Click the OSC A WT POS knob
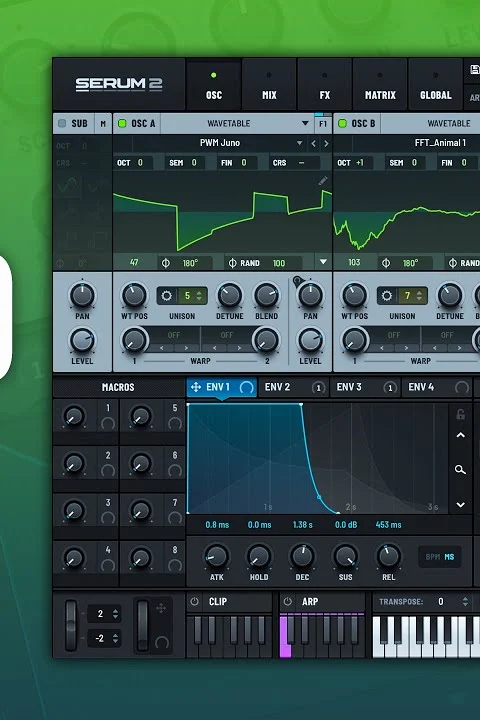The width and height of the screenshot is (480, 720). [x=134, y=295]
